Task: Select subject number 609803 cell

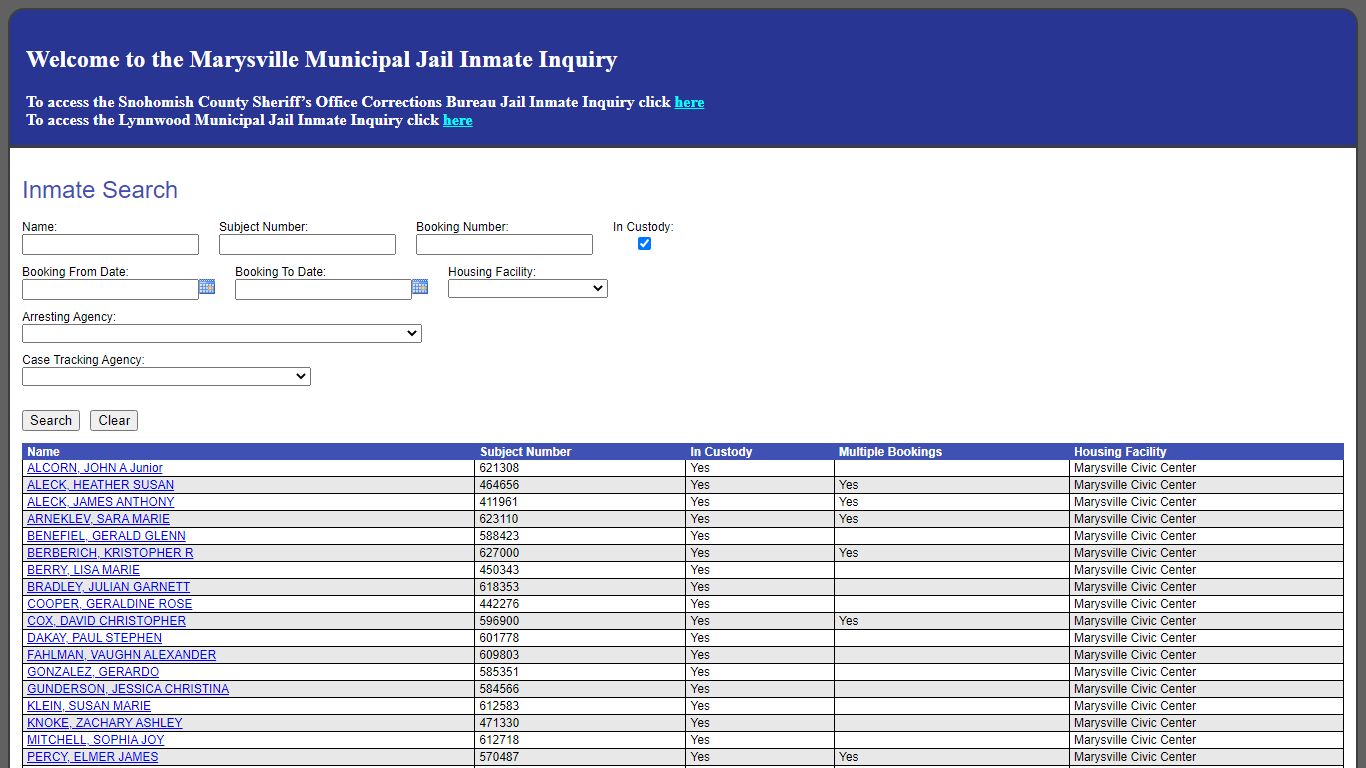Action: [581, 655]
